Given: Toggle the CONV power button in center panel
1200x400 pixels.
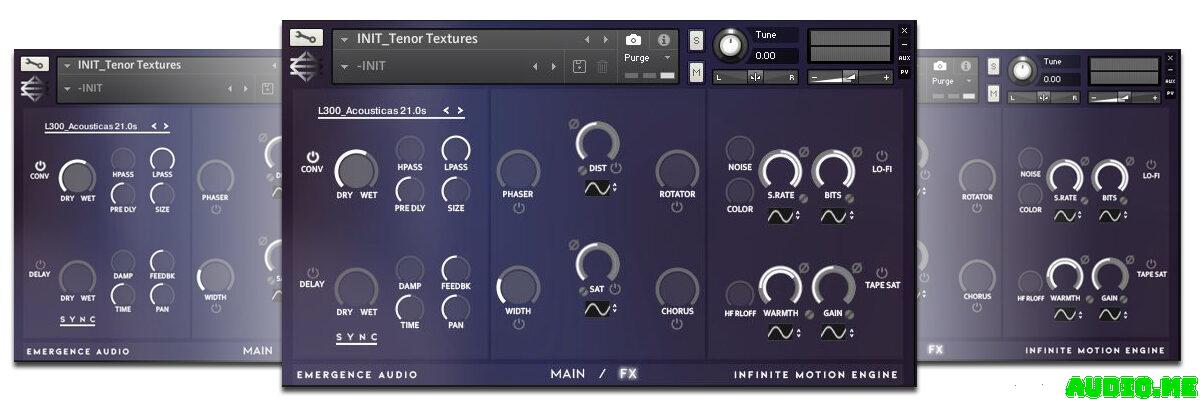Looking at the screenshot, I should 313,157.
